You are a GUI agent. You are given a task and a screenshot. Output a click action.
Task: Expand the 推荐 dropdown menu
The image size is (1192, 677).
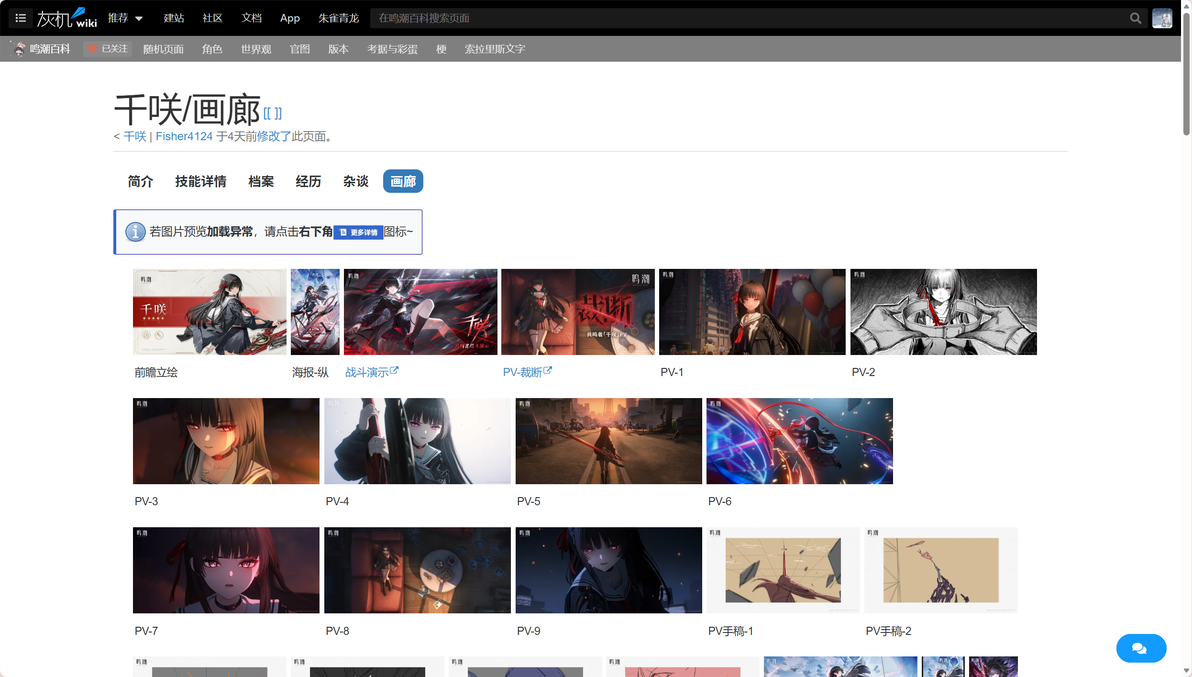point(125,17)
